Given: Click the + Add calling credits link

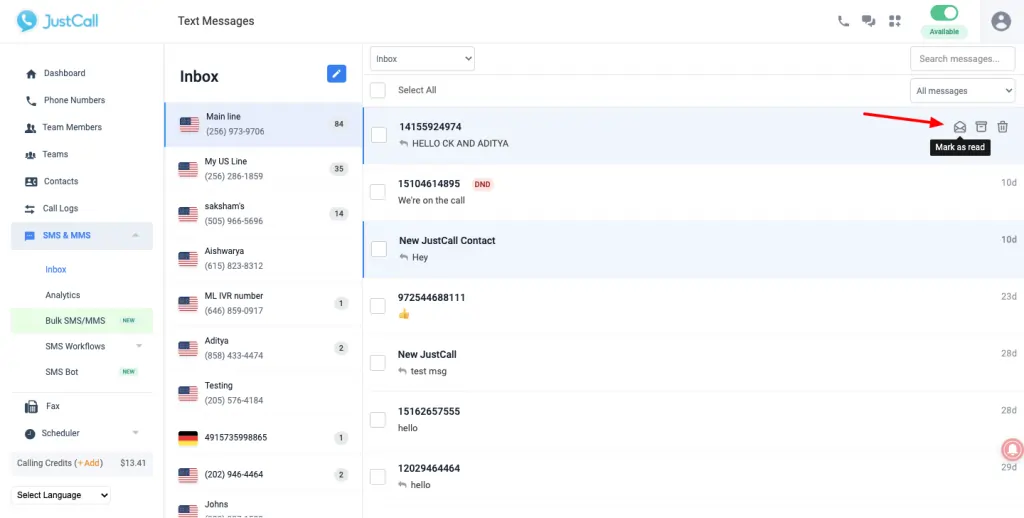Looking at the screenshot, I should tap(89, 462).
